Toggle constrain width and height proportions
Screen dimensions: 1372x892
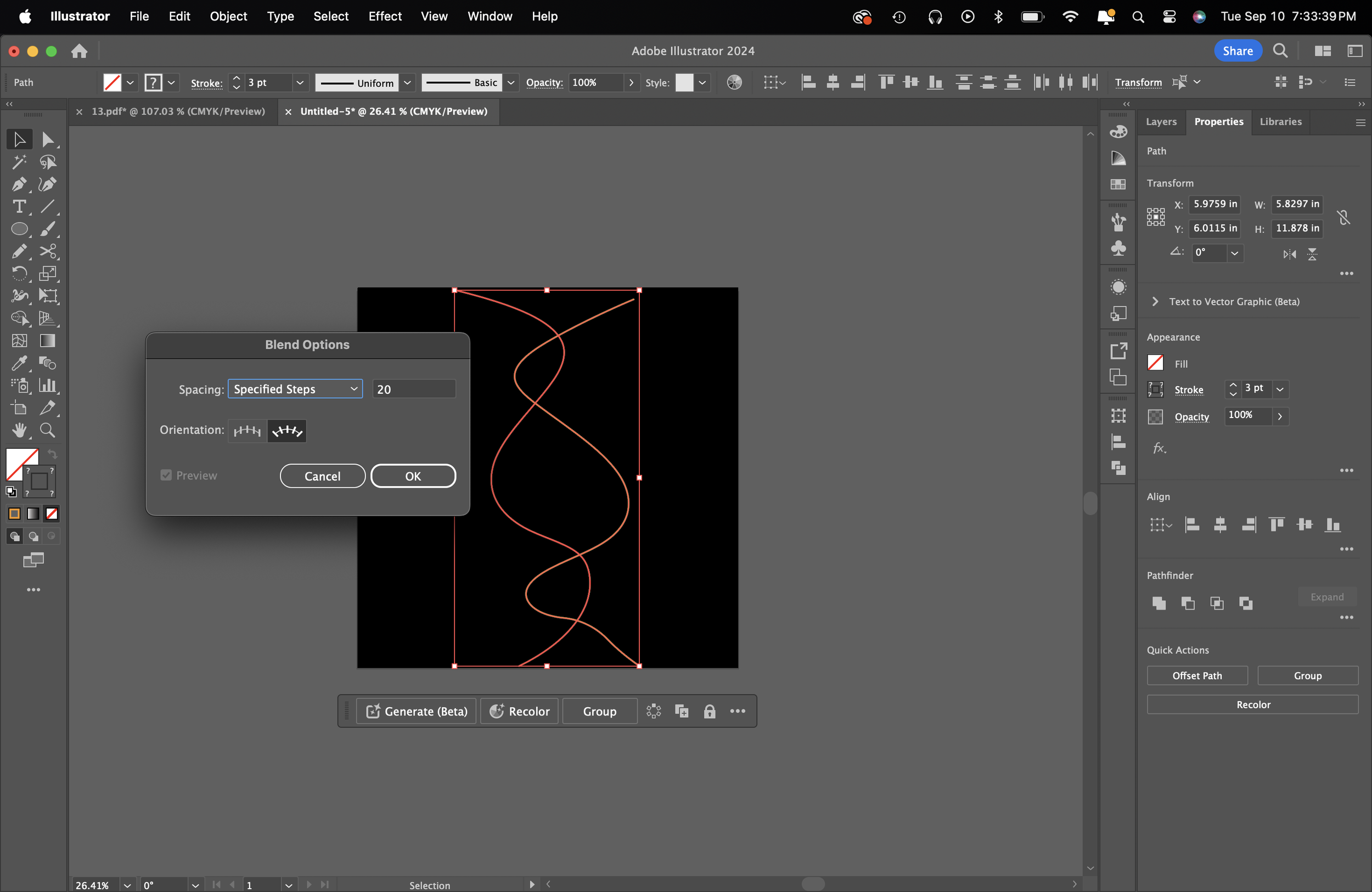[1344, 217]
